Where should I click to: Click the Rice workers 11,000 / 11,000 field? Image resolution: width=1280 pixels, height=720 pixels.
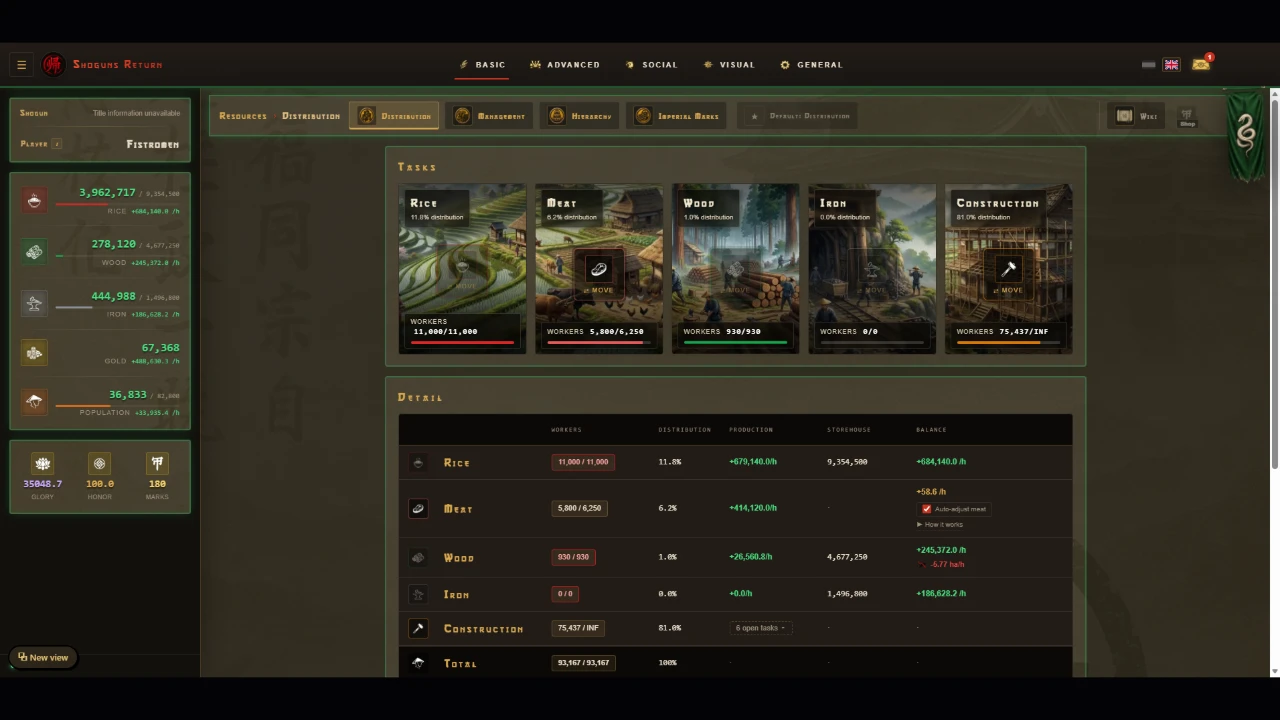tap(583, 462)
